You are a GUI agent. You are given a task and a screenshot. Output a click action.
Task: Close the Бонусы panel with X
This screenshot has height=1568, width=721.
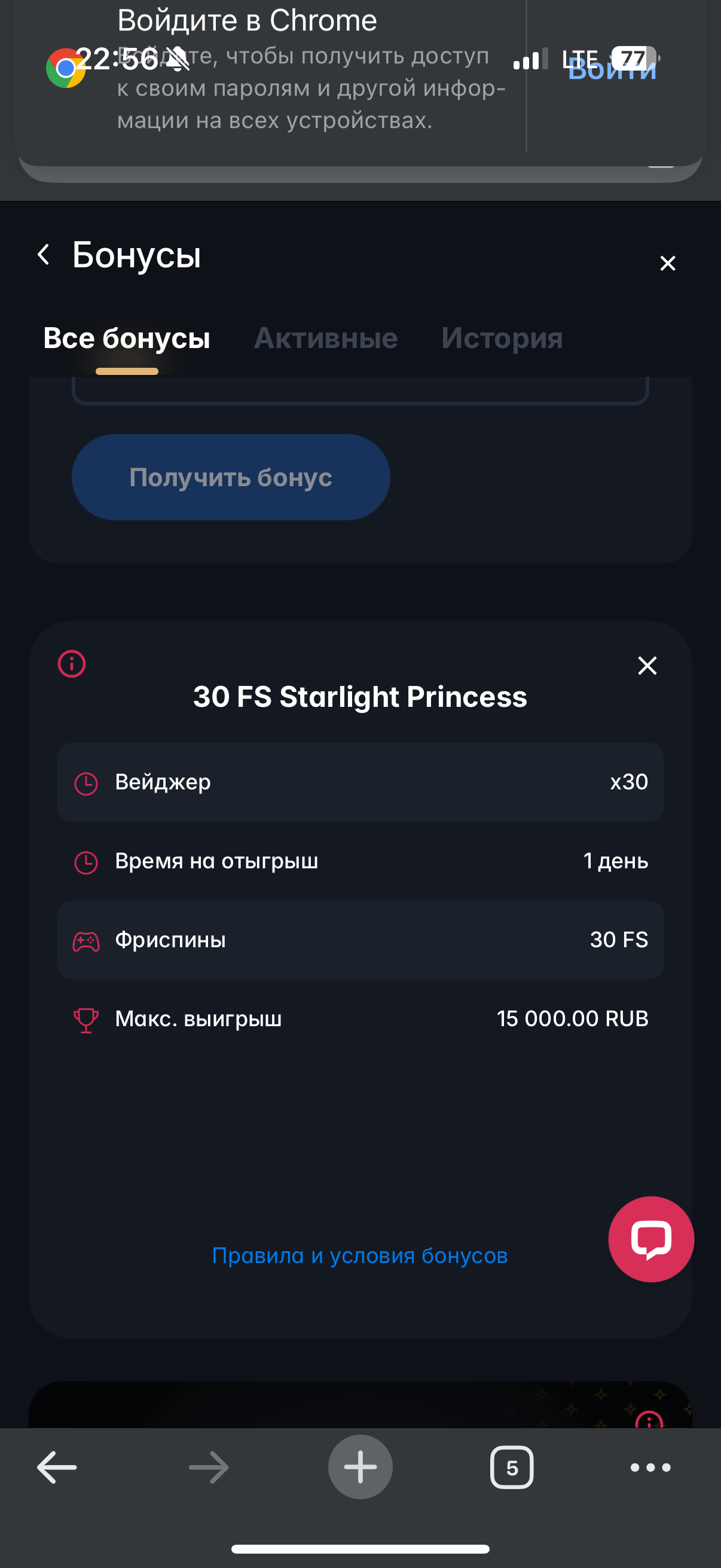[x=667, y=264]
